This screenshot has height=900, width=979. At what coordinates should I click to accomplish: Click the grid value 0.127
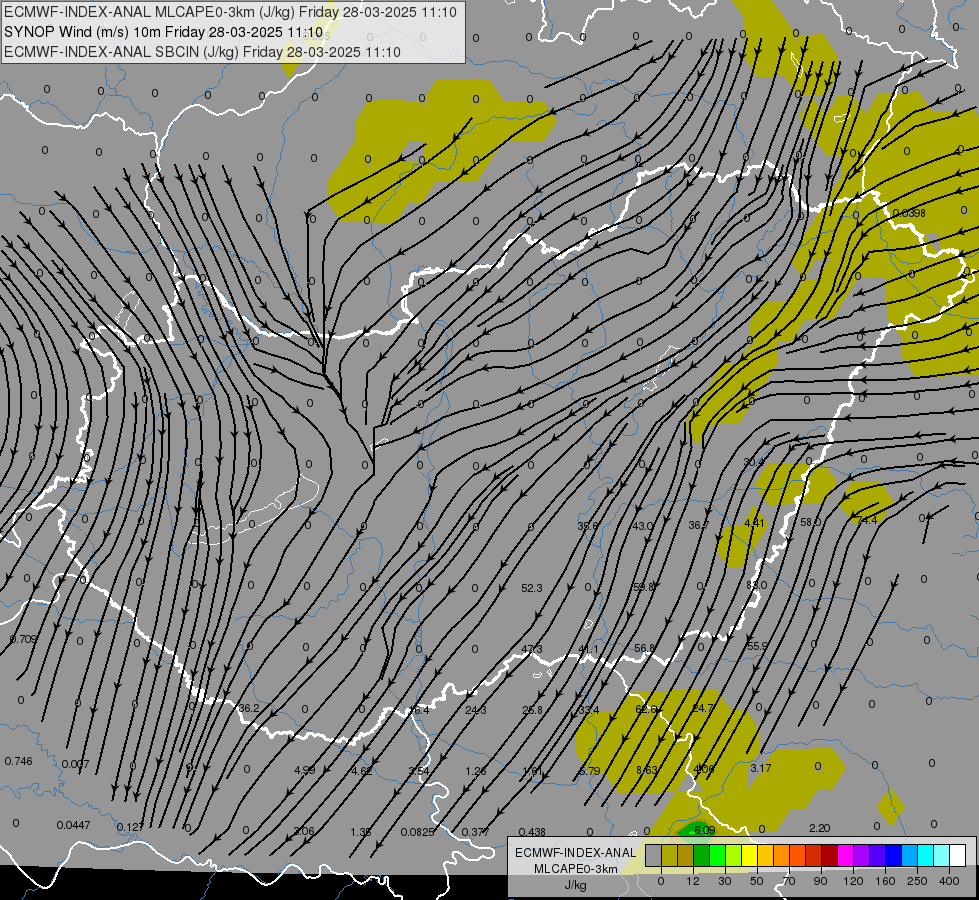(130, 828)
